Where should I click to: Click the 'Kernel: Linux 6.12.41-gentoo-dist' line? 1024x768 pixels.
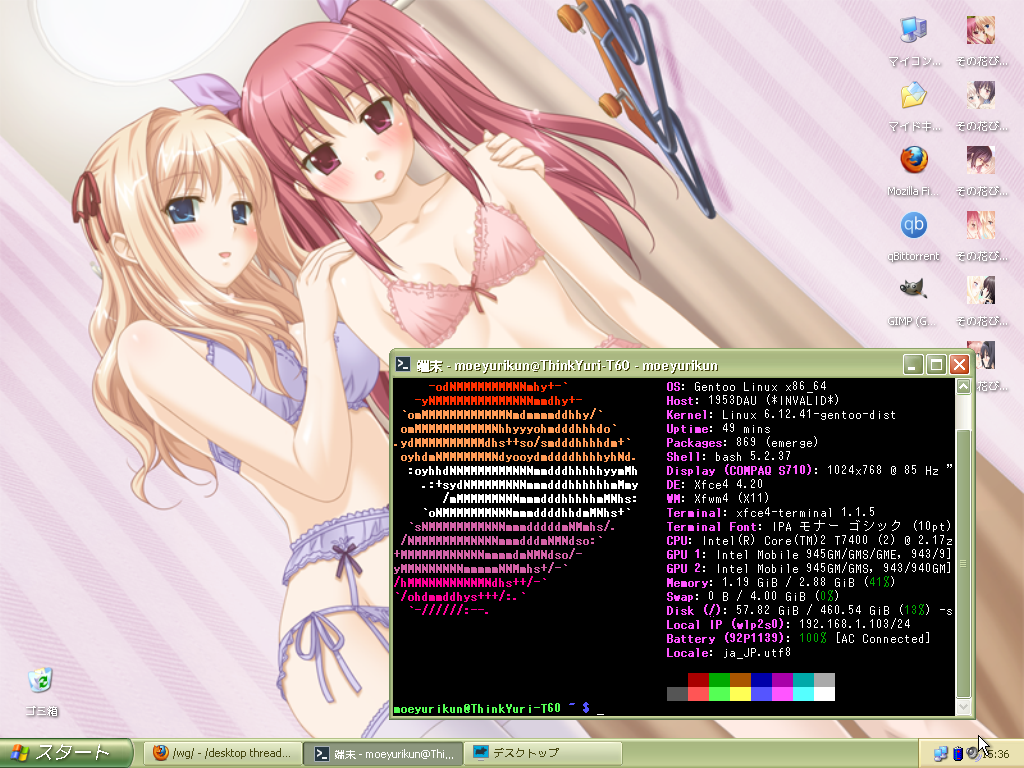[781, 415]
